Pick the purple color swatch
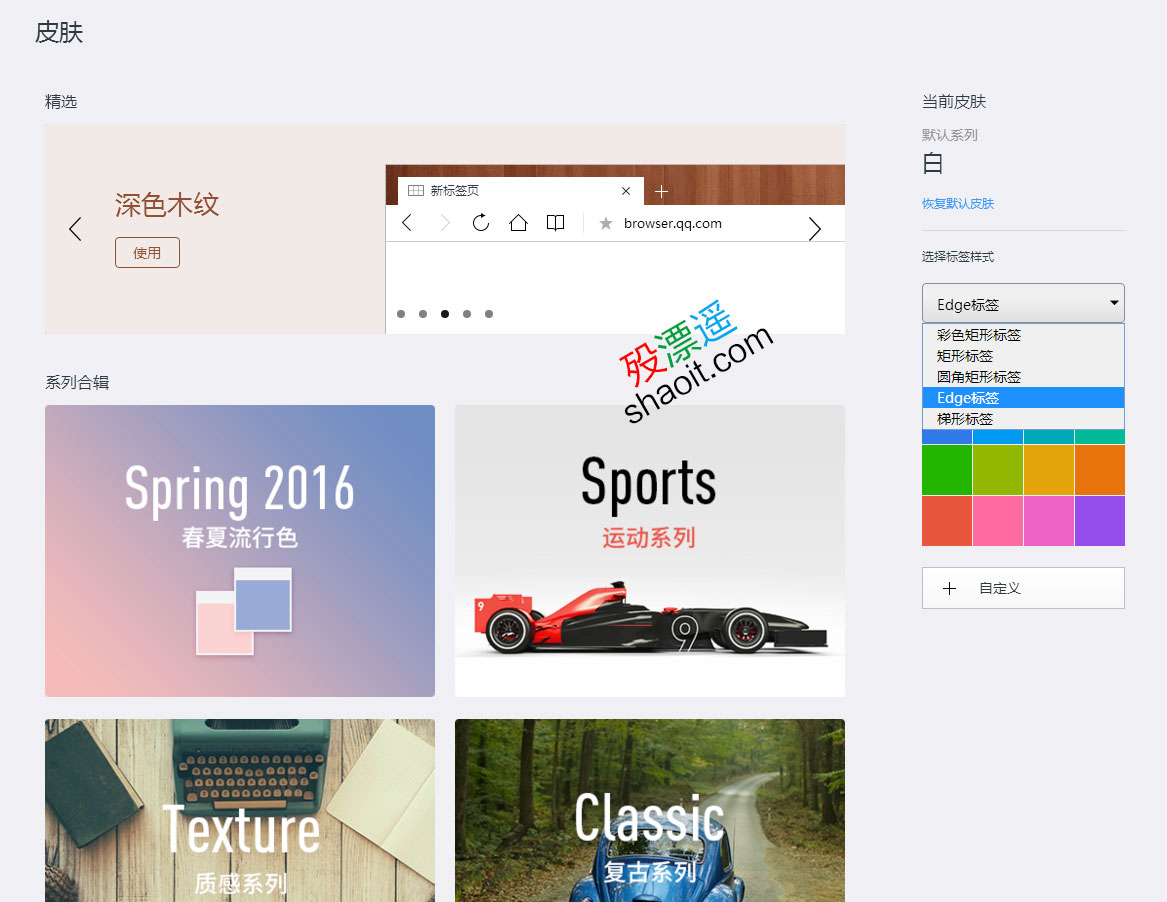1167x902 pixels. click(x=1100, y=521)
